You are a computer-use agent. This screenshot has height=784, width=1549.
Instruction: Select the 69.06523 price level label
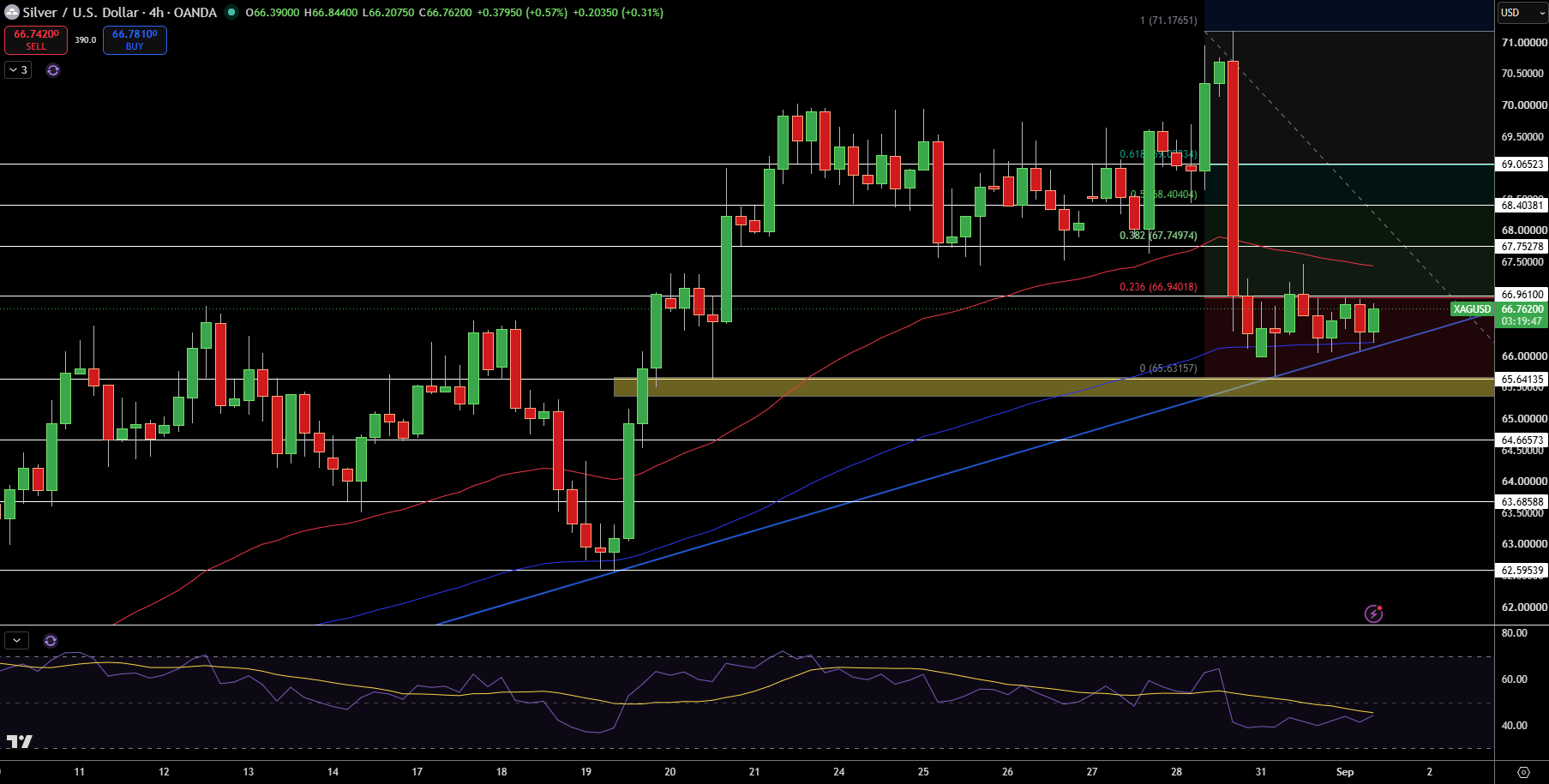click(1522, 165)
